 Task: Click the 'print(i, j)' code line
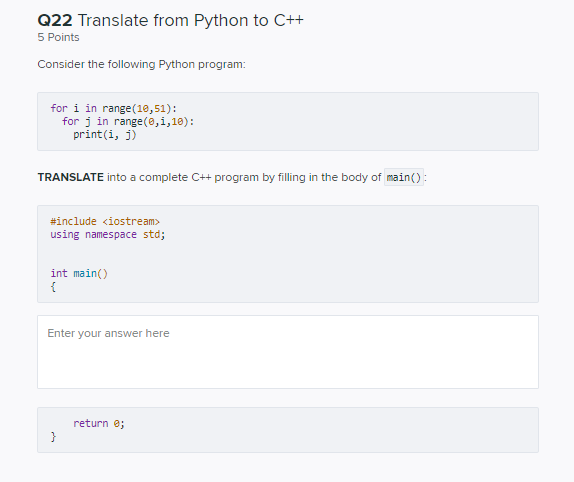105,135
